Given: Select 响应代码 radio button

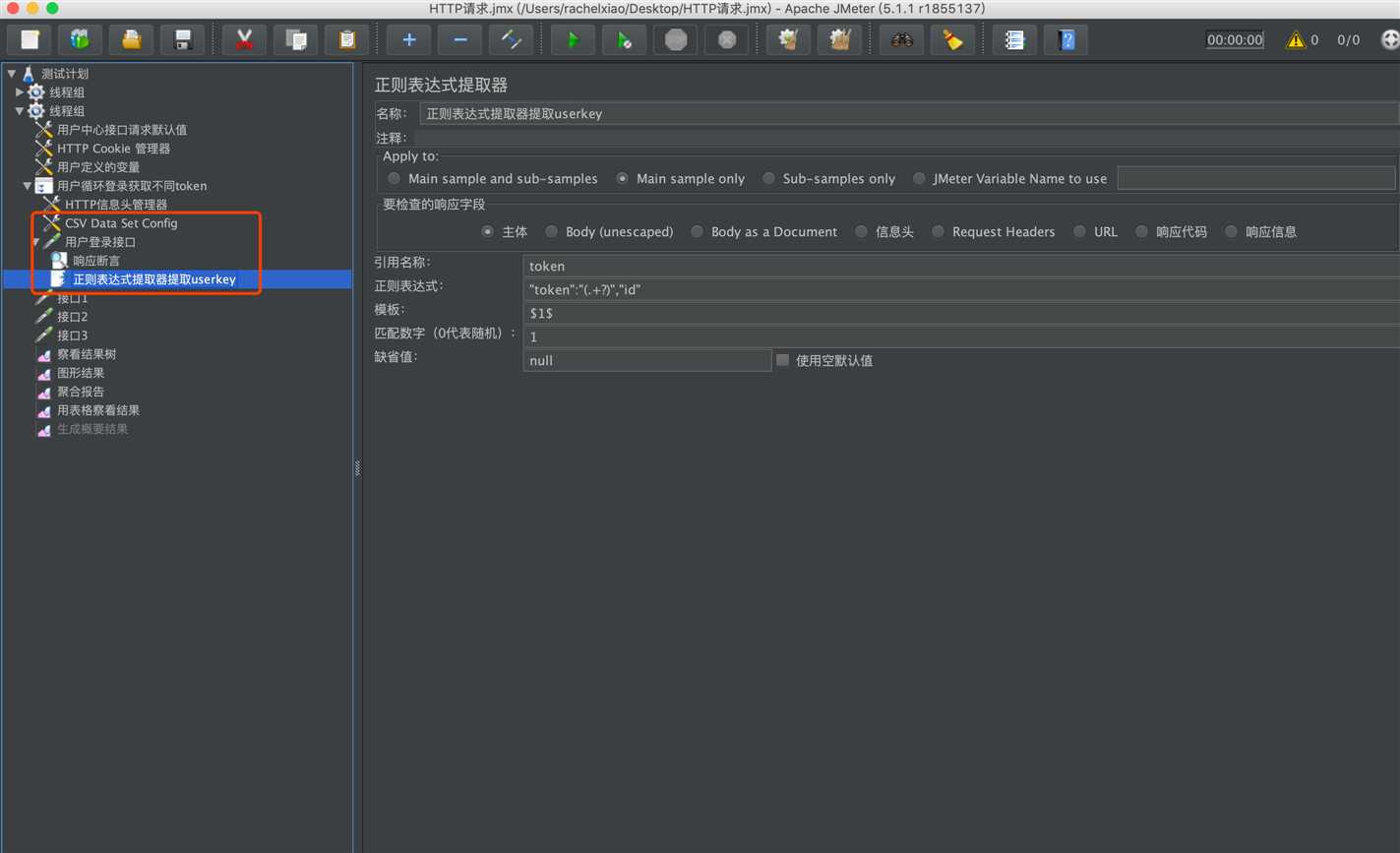Looking at the screenshot, I should [x=1142, y=231].
